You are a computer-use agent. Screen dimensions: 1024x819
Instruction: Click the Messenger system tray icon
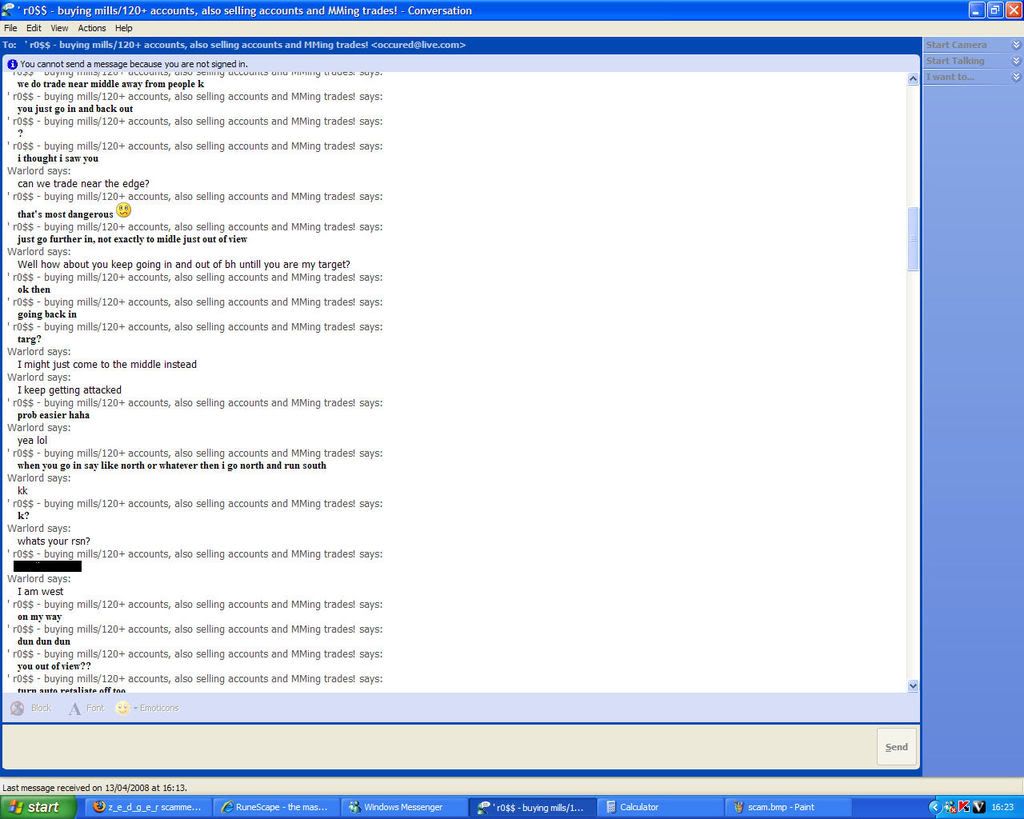pyautogui.click(x=950, y=807)
